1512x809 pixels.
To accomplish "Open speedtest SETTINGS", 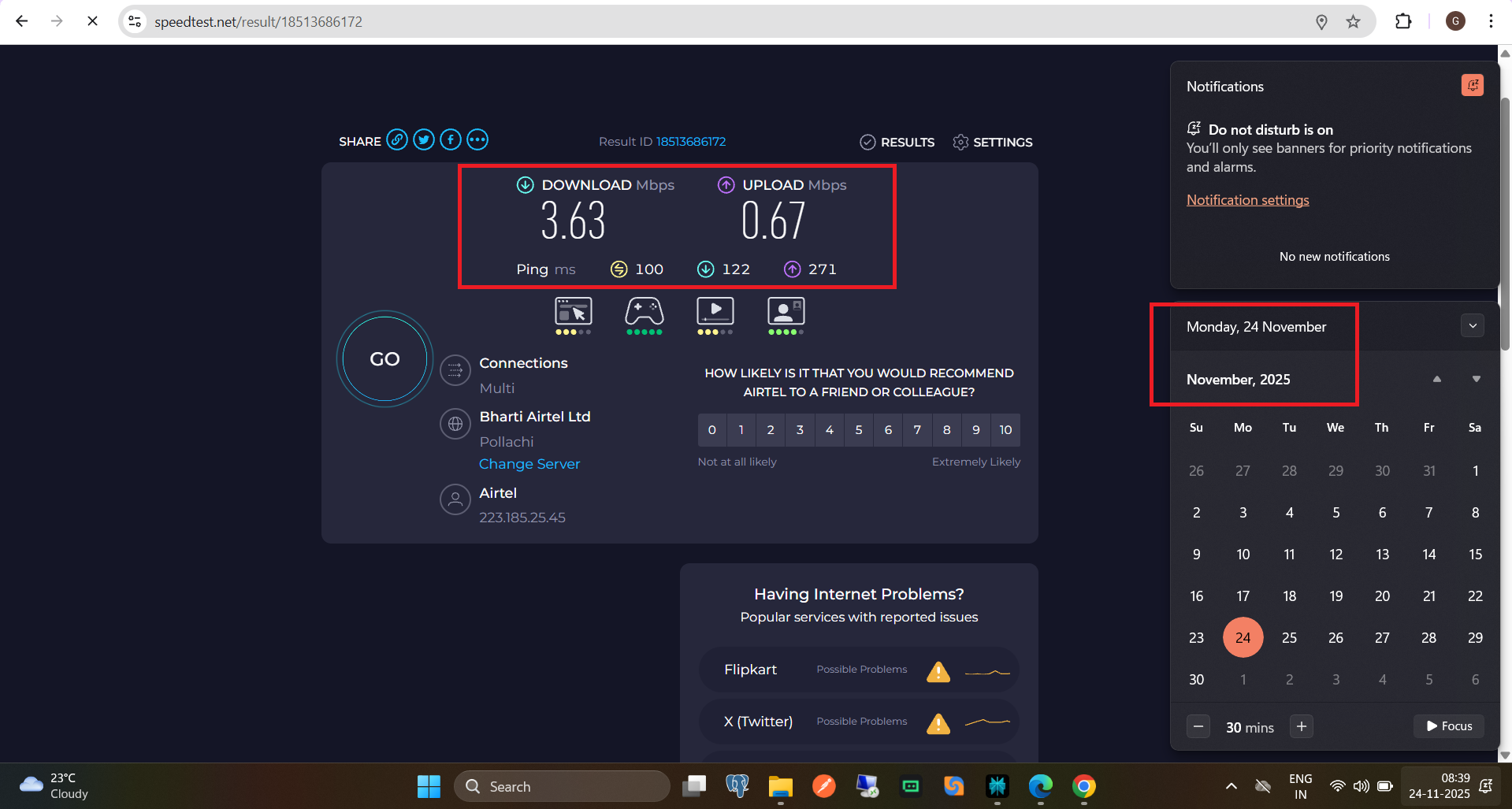I will (x=993, y=142).
